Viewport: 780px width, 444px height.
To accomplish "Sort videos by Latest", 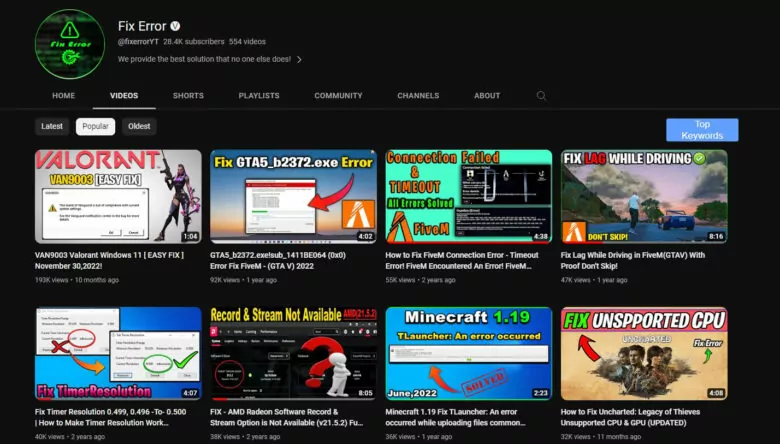I will 52,126.
